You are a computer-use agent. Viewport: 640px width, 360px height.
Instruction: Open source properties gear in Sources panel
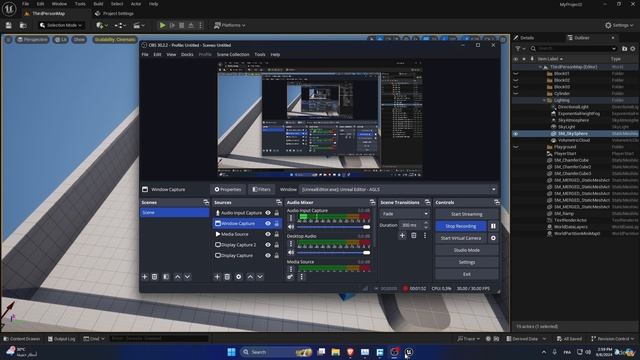(x=239, y=277)
